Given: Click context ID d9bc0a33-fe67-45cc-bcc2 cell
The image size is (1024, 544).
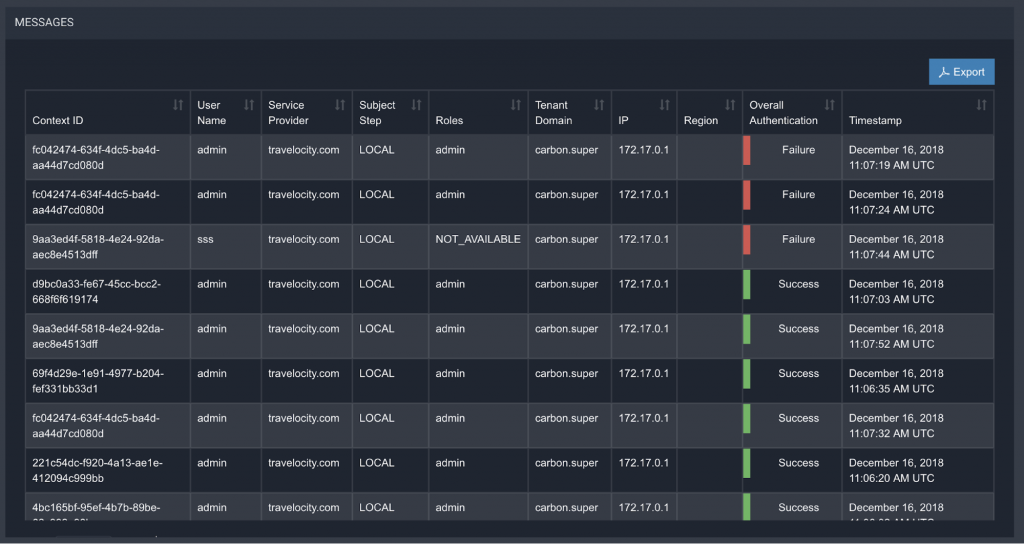Looking at the screenshot, I should (96, 291).
